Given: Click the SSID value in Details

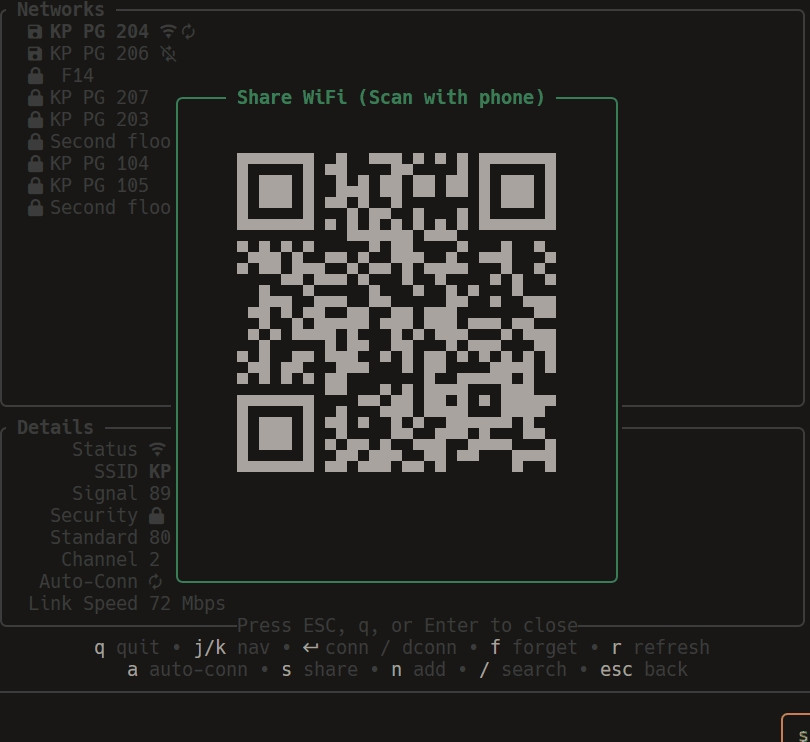Looking at the screenshot, I should 160,471.
